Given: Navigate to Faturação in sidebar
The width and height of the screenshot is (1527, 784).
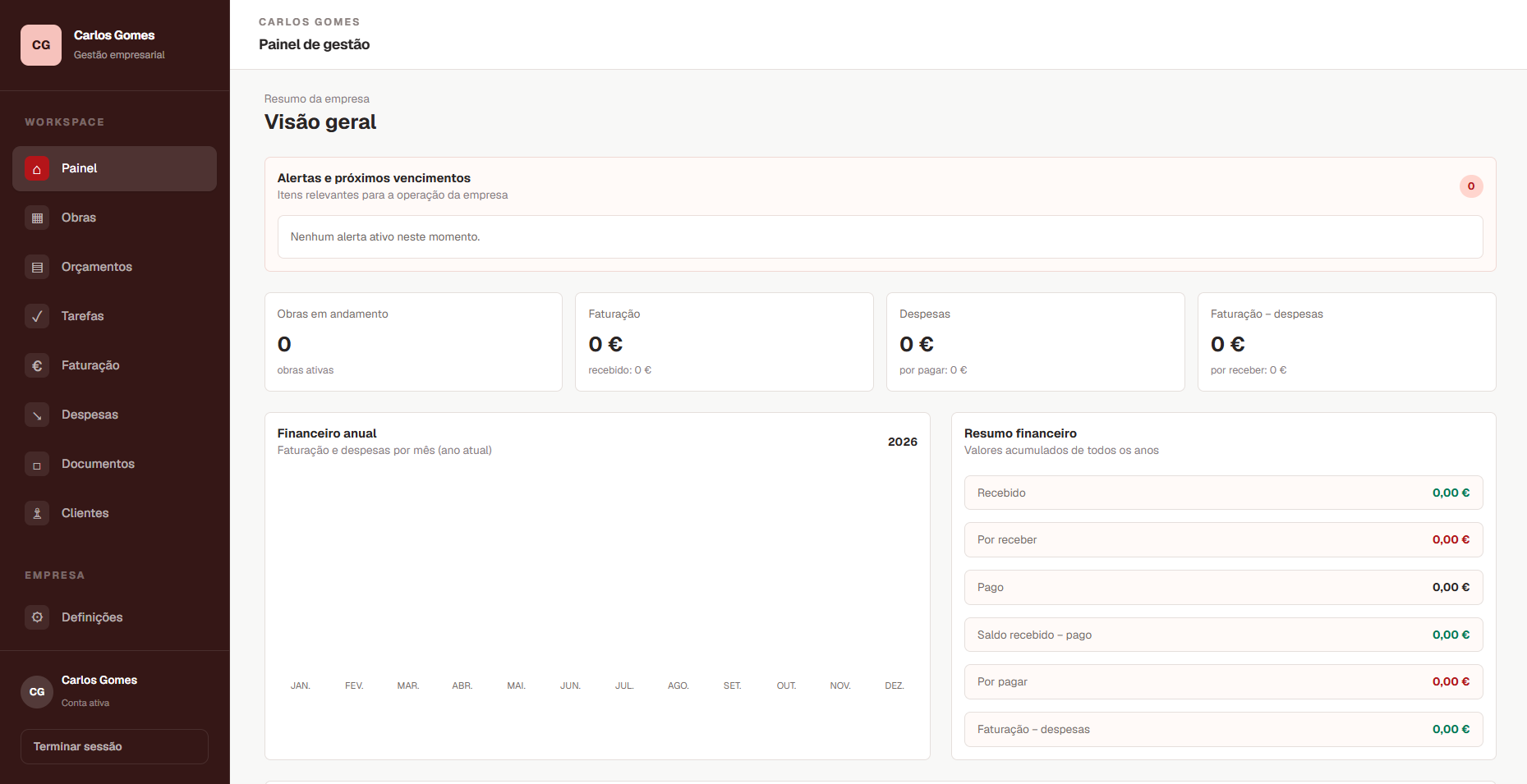Looking at the screenshot, I should tap(114, 365).
